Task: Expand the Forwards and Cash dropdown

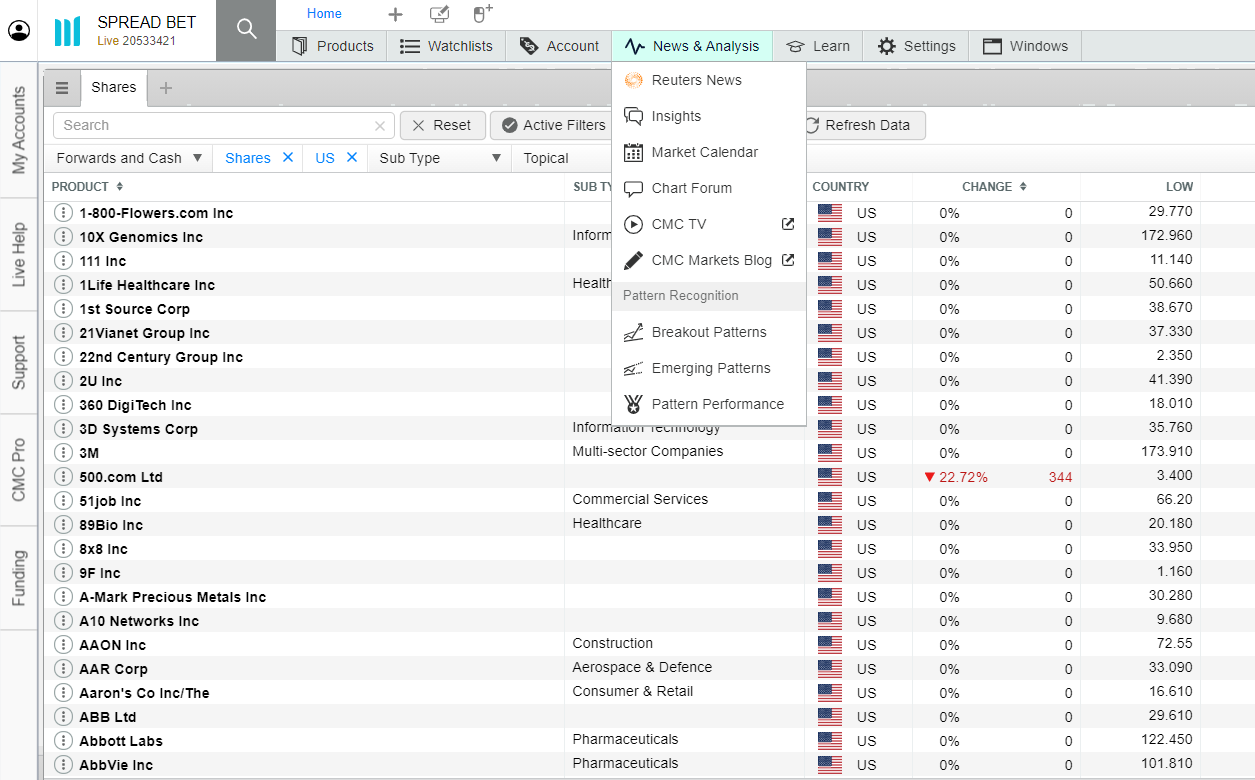Action: coord(129,158)
